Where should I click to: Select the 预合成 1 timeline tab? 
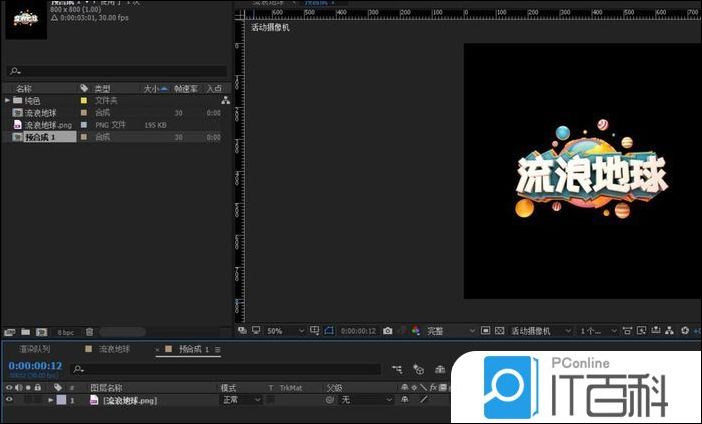[194, 349]
